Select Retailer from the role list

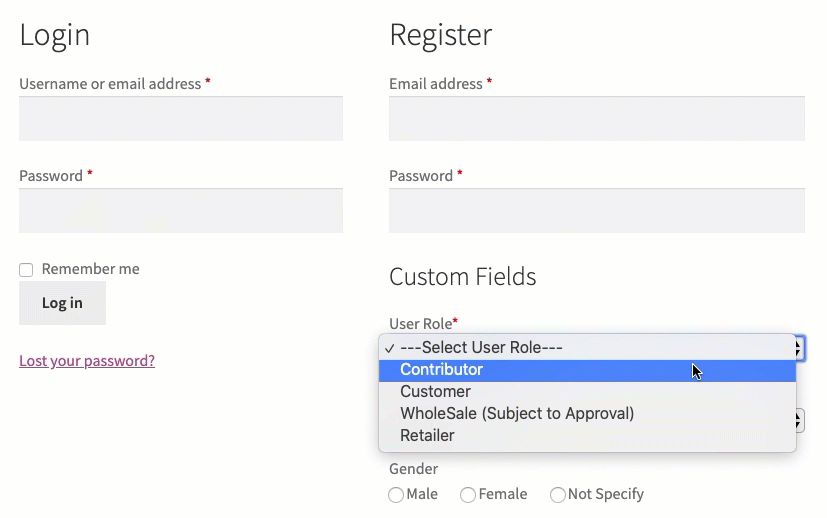587,436
